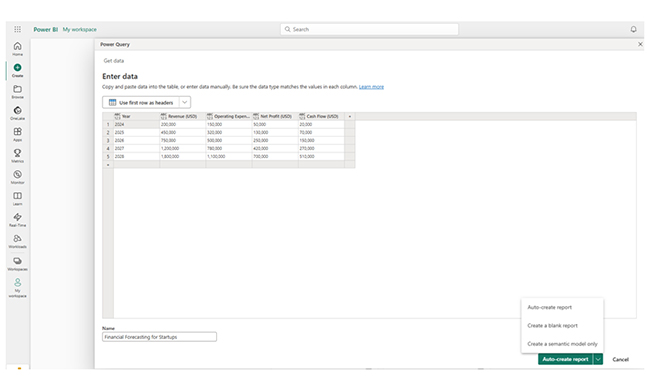Open Apps in the sidebar
650x389 pixels.
(x=17, y=134)
